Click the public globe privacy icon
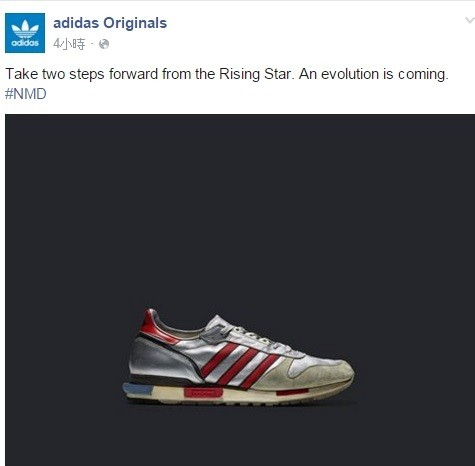The width and height of the screenshot is (475, 466). (x=104, y=44)
